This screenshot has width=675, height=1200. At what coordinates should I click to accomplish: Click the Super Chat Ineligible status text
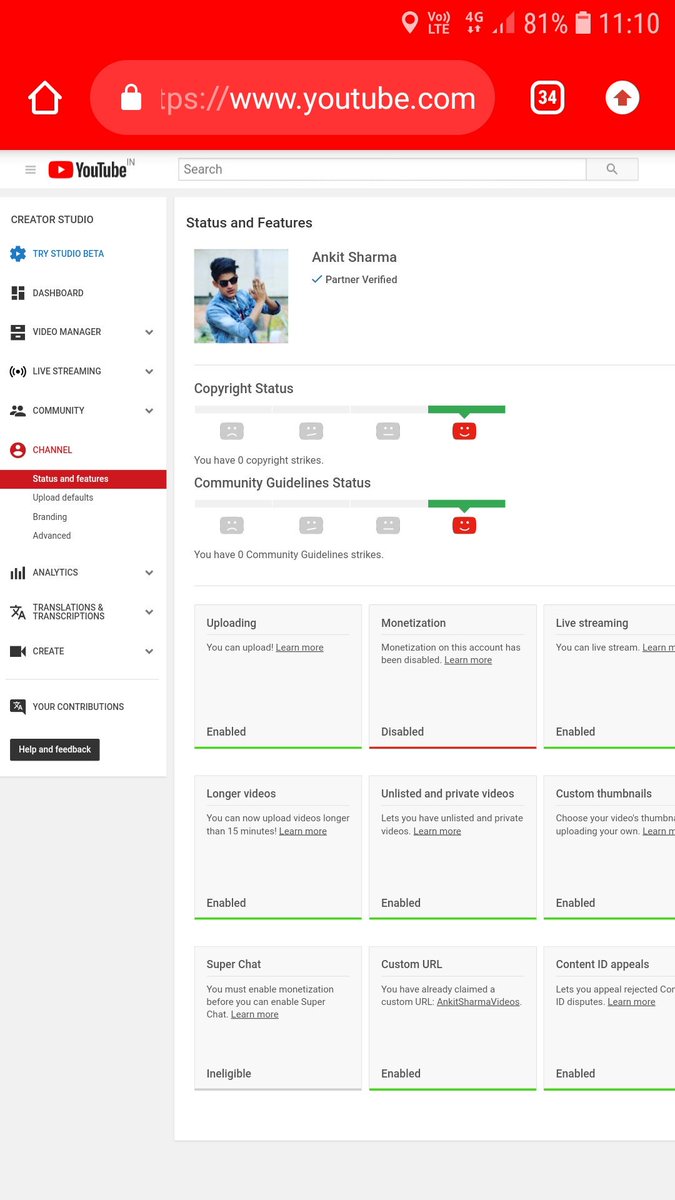point(229,1074)
